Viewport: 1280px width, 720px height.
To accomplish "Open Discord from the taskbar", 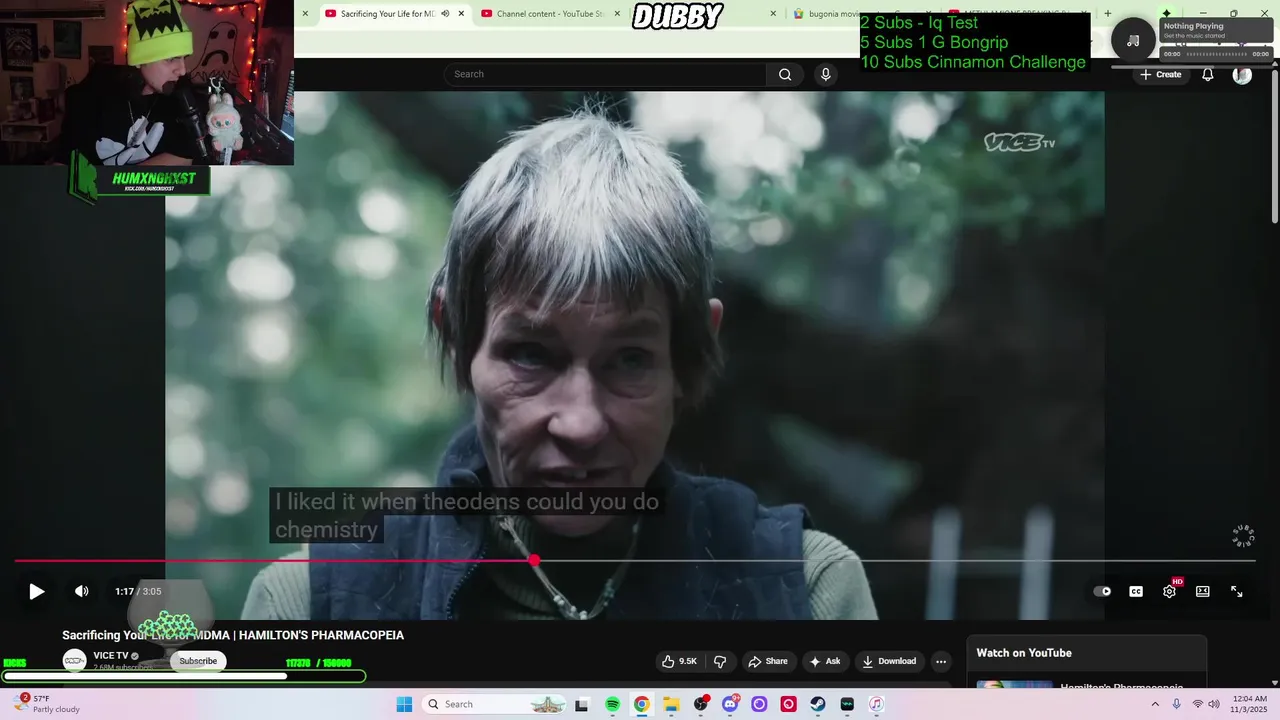I will [730, 704].
